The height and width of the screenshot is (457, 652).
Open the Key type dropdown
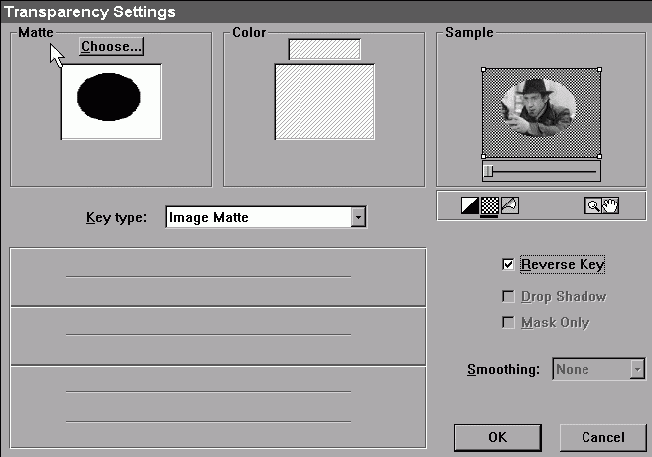[x=359, y=217]
